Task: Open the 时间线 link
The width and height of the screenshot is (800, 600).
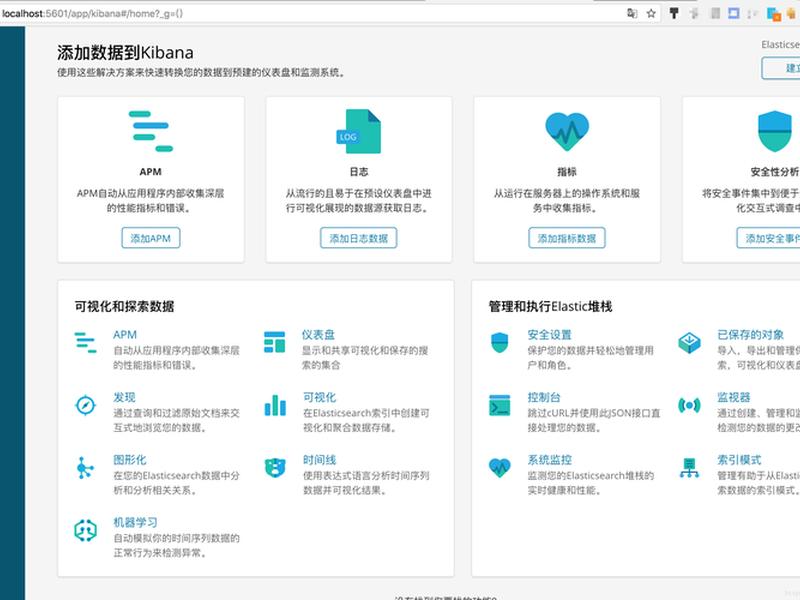Action: pyautogui.click(x=320, y=460)
